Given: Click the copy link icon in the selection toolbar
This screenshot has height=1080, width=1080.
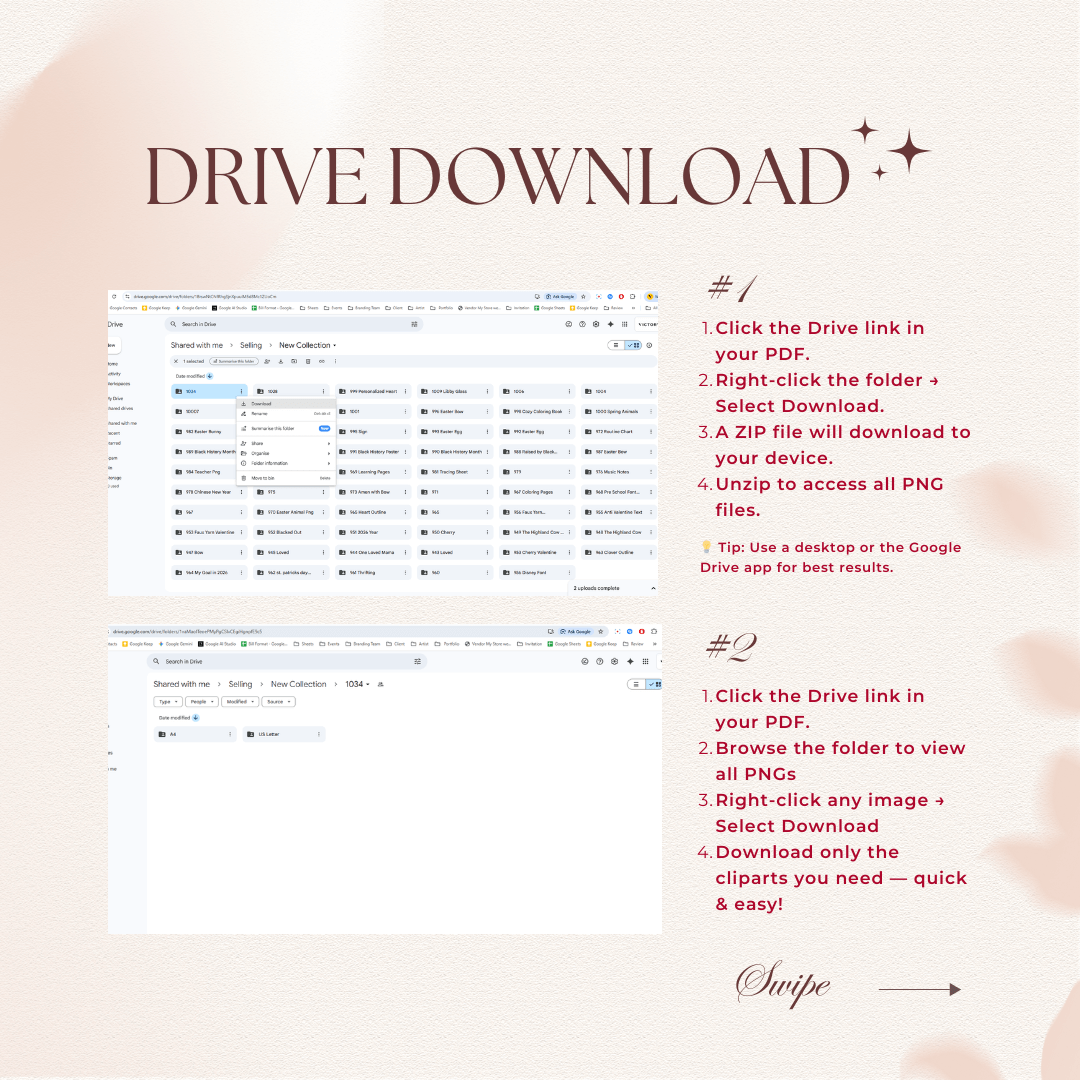Looking at the screenshot, I should point(322,361).
